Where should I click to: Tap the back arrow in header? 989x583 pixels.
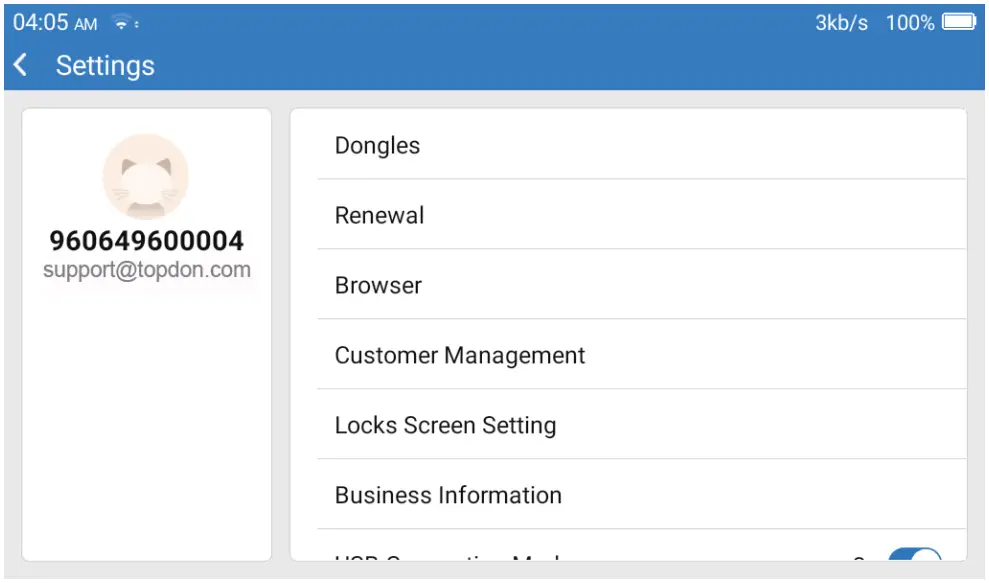[x=21, y=66]
